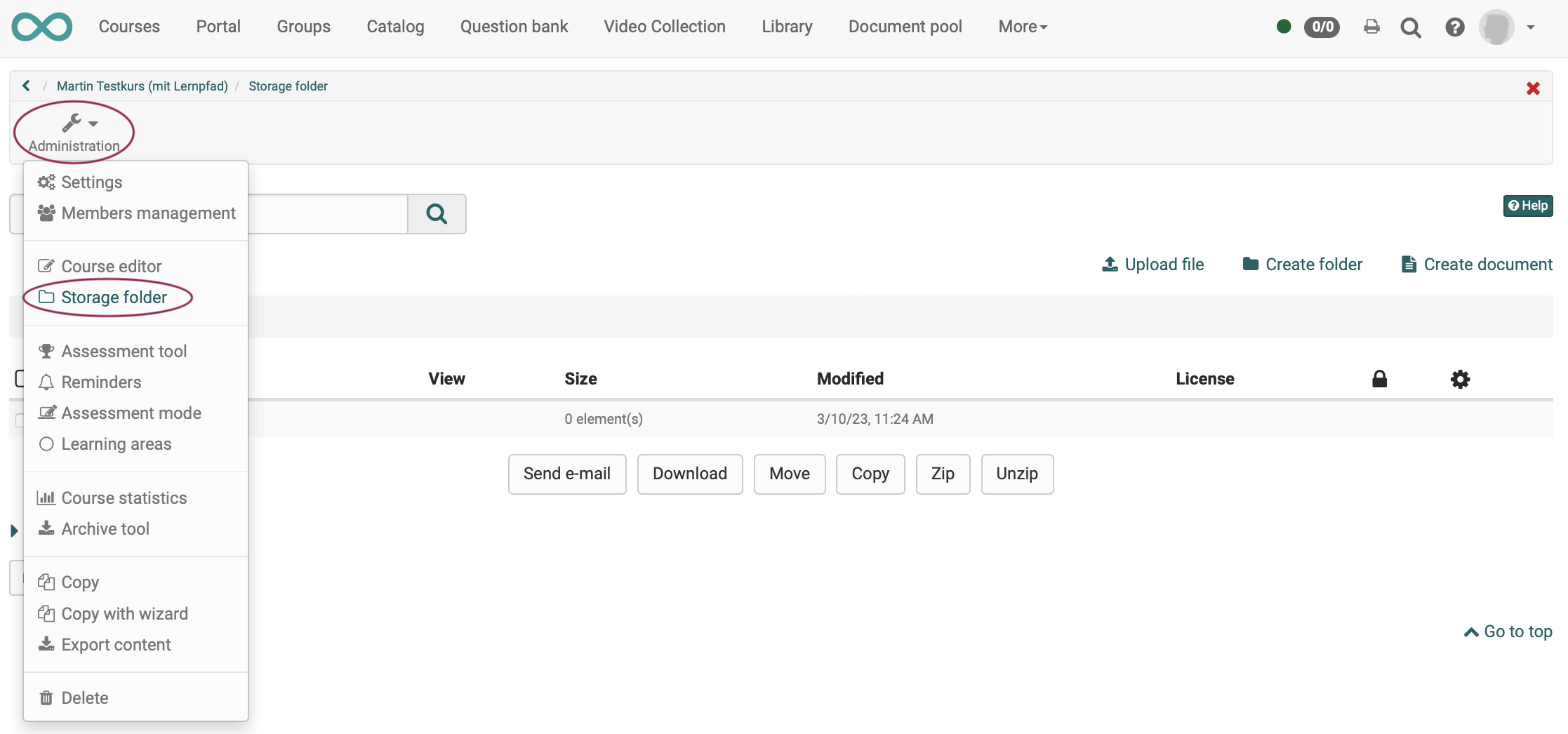Expand the More menu in the navigation
This screenshot has width=1568, height=734.
pos(1022,27)
